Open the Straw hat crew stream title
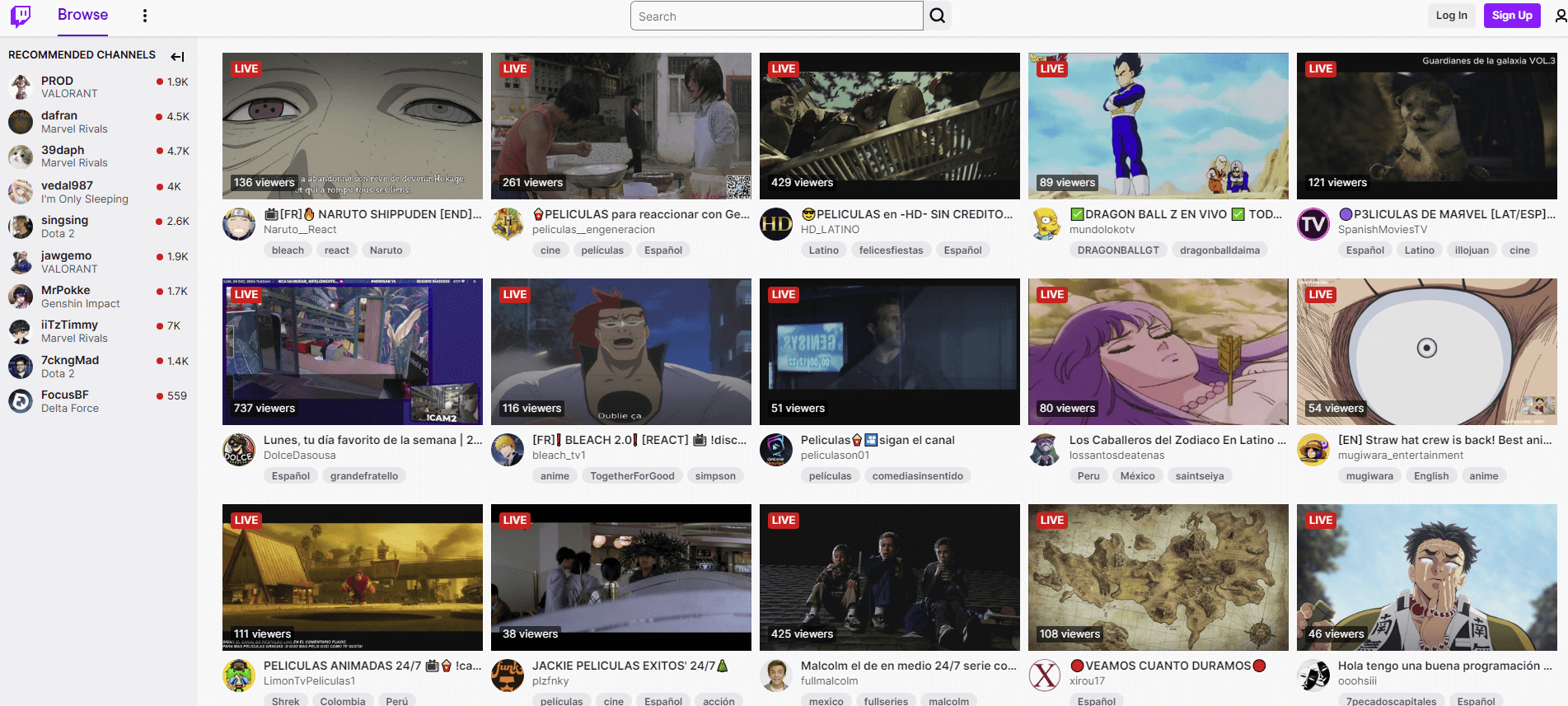Image resolution: width=1568 pixels, height=706 pixels. tap(1445, 440)
